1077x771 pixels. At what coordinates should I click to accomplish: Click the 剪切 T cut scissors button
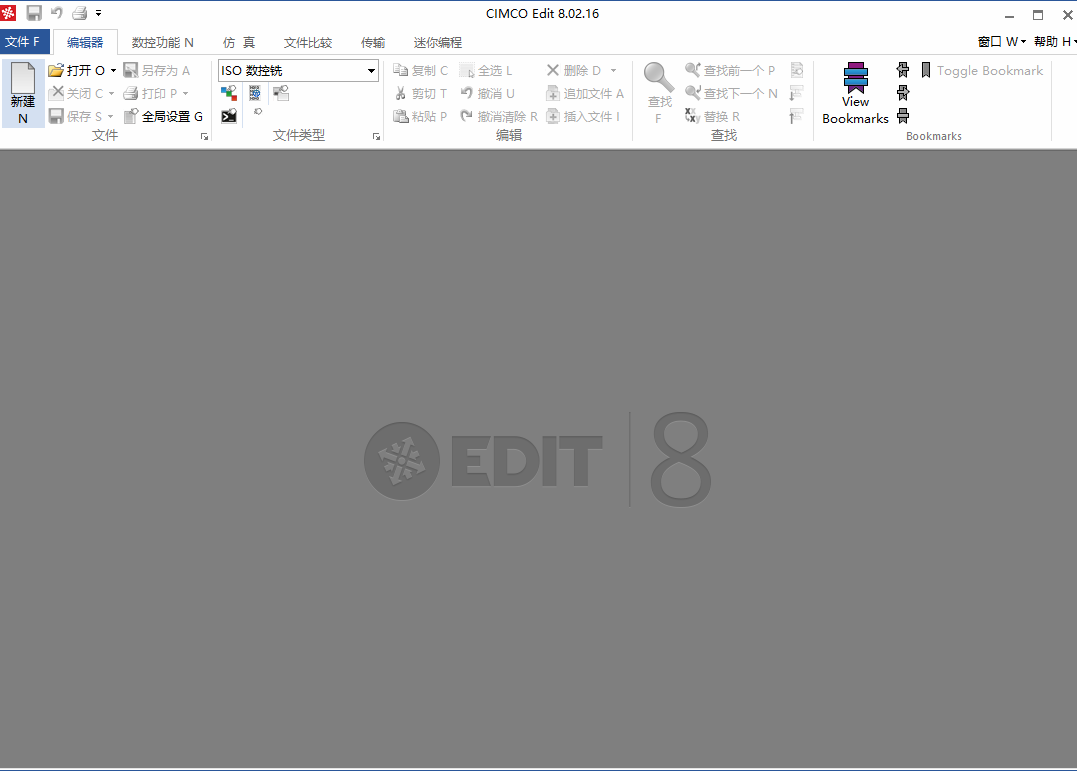pos(420,93)
